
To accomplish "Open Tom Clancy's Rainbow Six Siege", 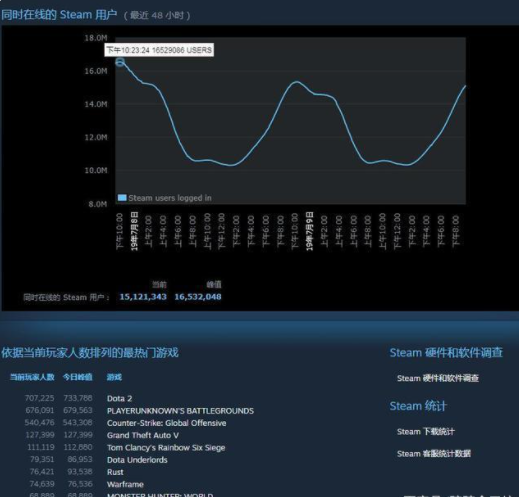I will pyautogui.click(x=166, y=448).
